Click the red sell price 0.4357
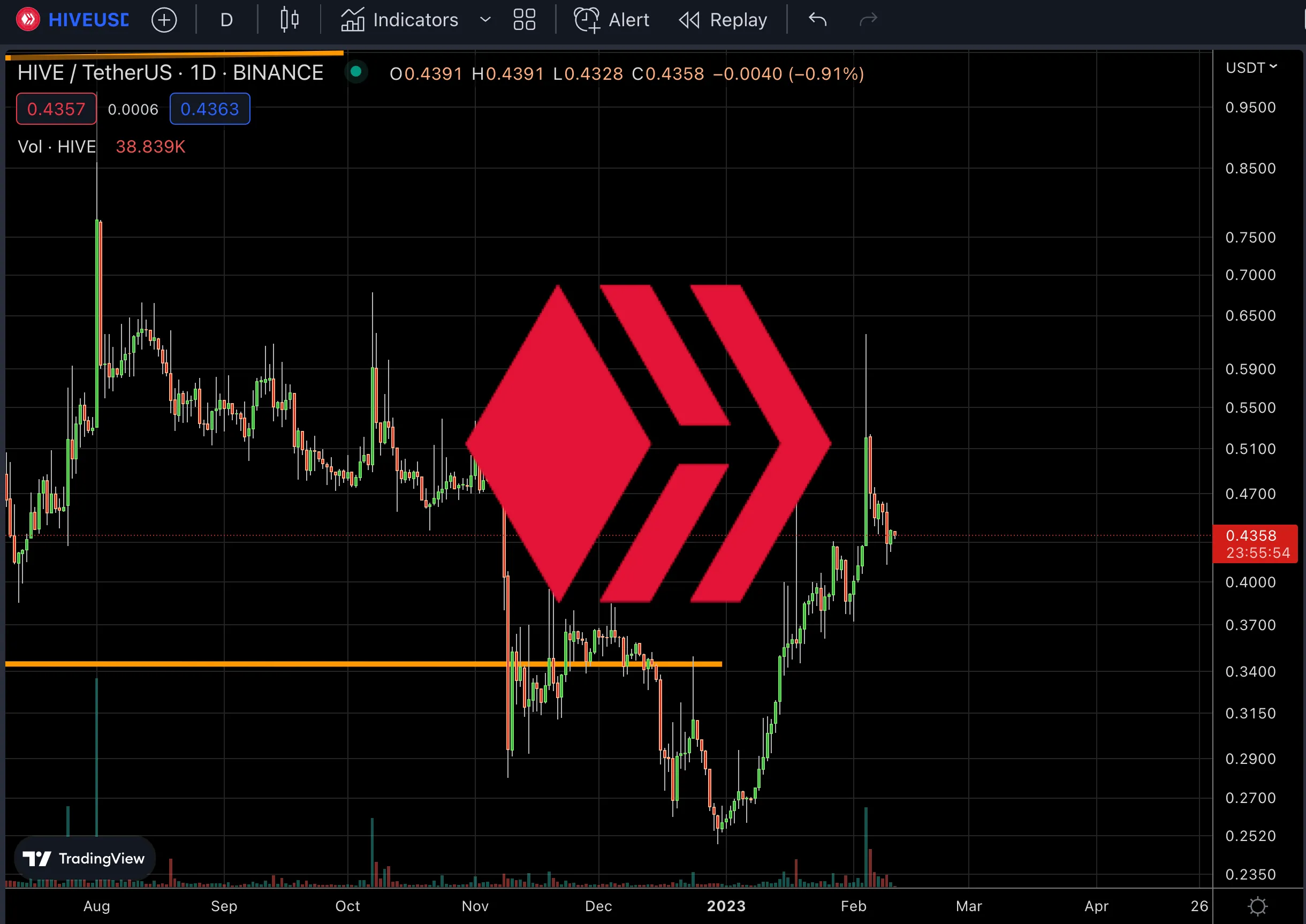This screenshot has height=924, width=1306. pos(56,109)
